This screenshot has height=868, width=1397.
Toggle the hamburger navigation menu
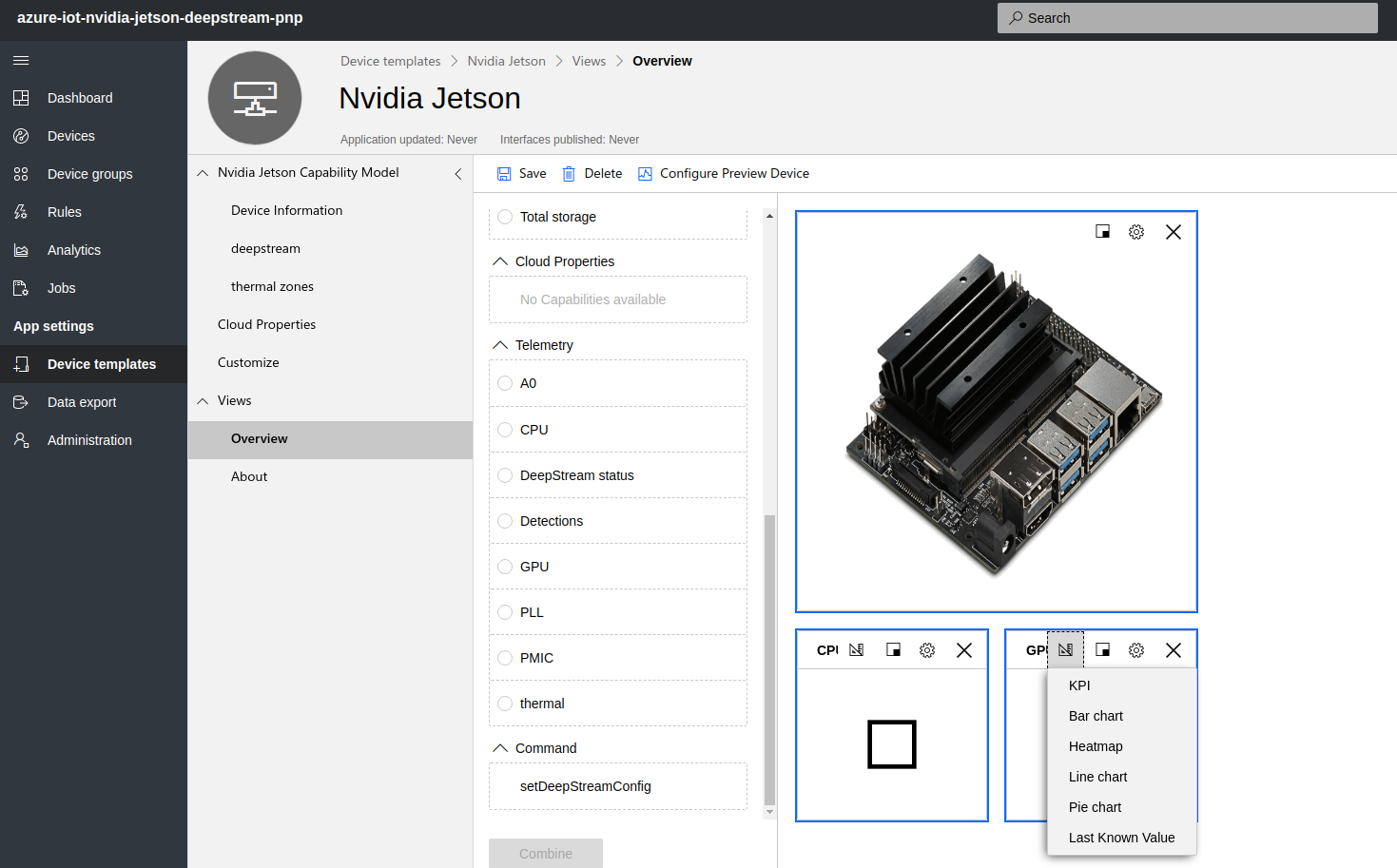click(x=21, y=60)
